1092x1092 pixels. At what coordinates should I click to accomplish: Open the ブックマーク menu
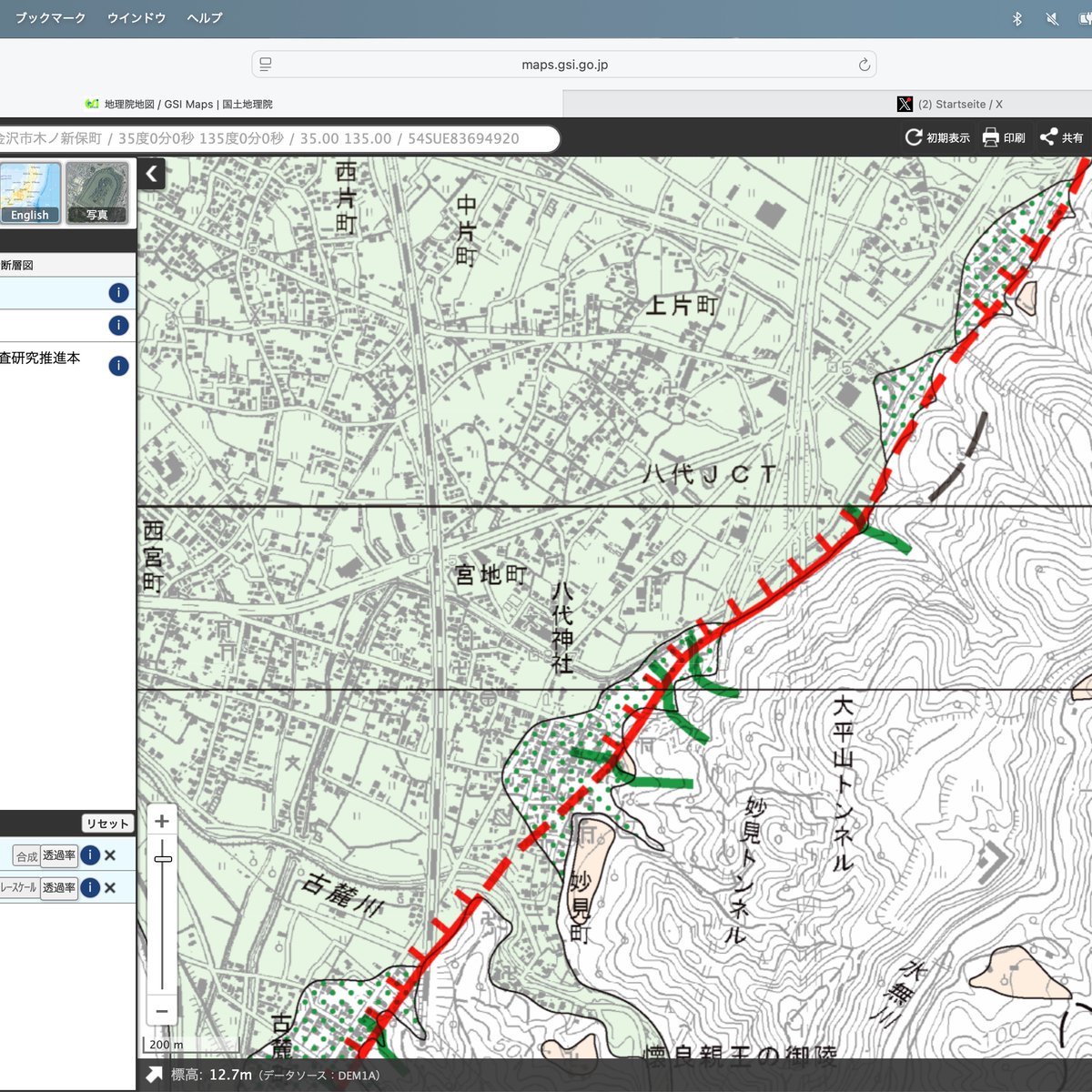coord(50,17)
